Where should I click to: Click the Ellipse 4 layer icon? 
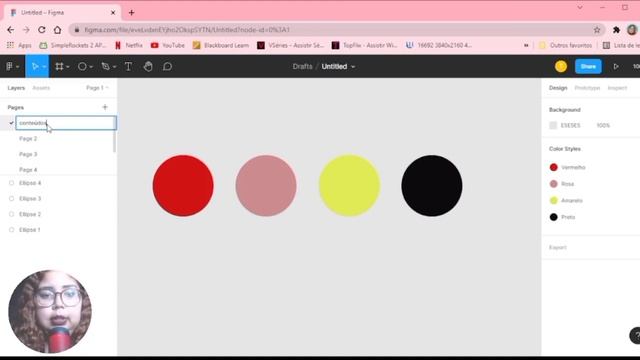11,183
